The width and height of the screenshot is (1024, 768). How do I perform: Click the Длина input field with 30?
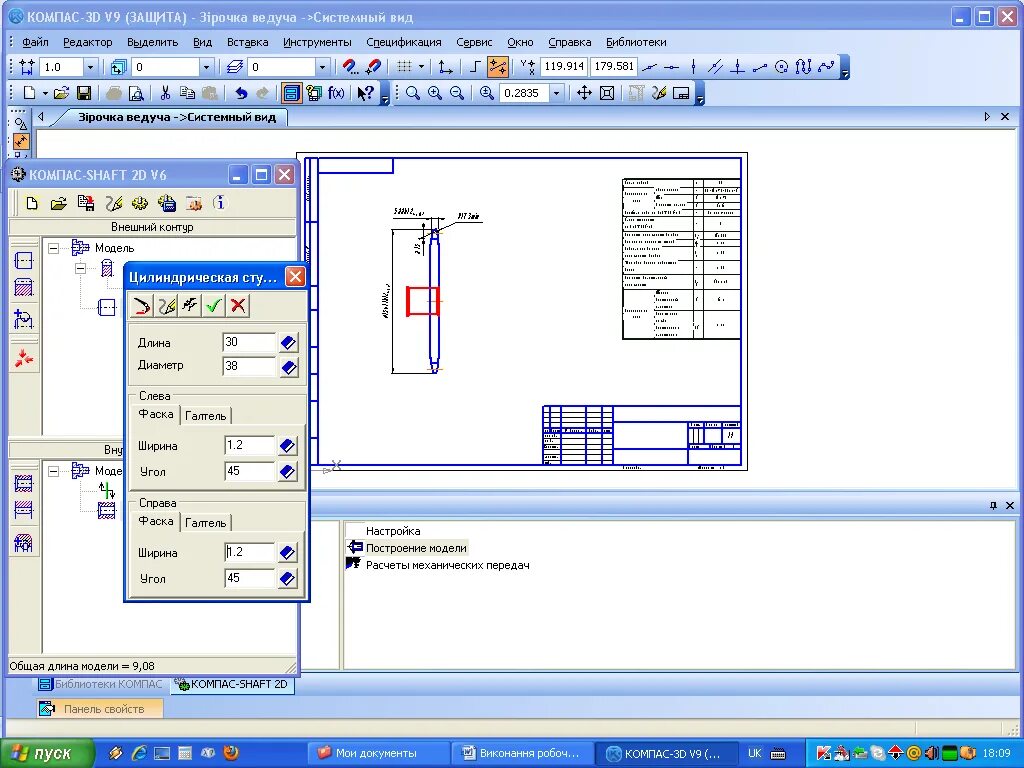click(249, 342)
